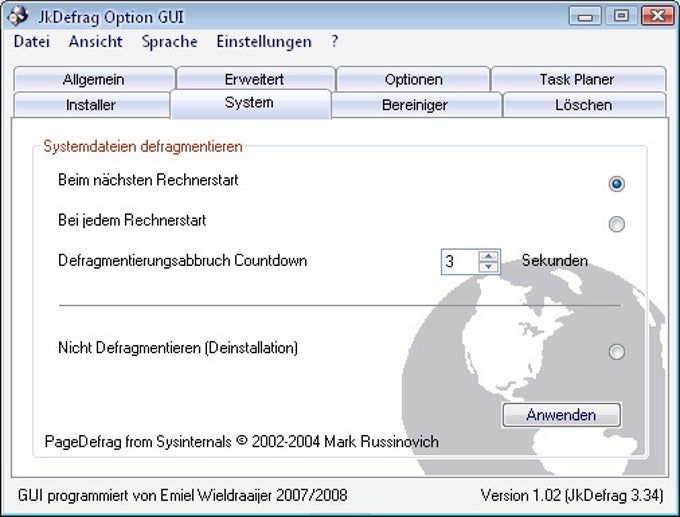Image resolution: width=680 pixels, height=517 pixels.
Task: Open the Datei menu
Action: click(32, 42)
